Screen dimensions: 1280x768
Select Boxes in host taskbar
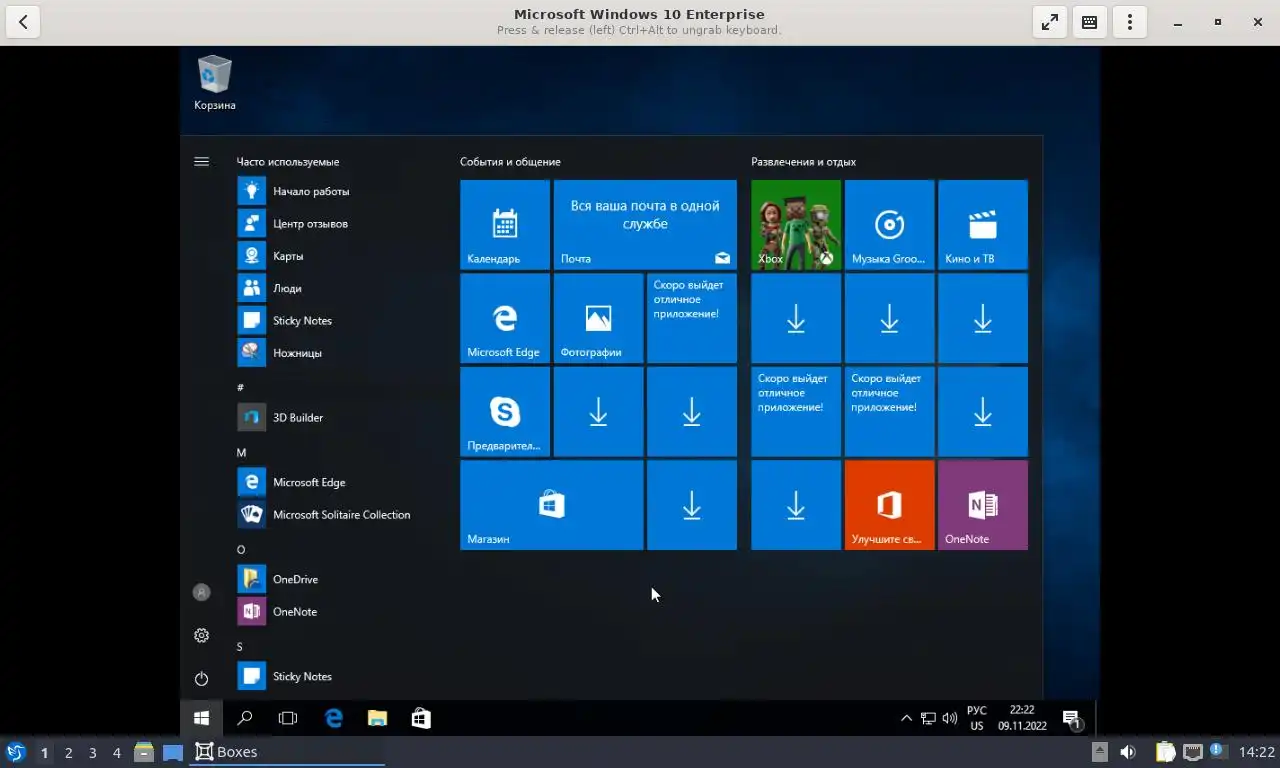[287, 752]
